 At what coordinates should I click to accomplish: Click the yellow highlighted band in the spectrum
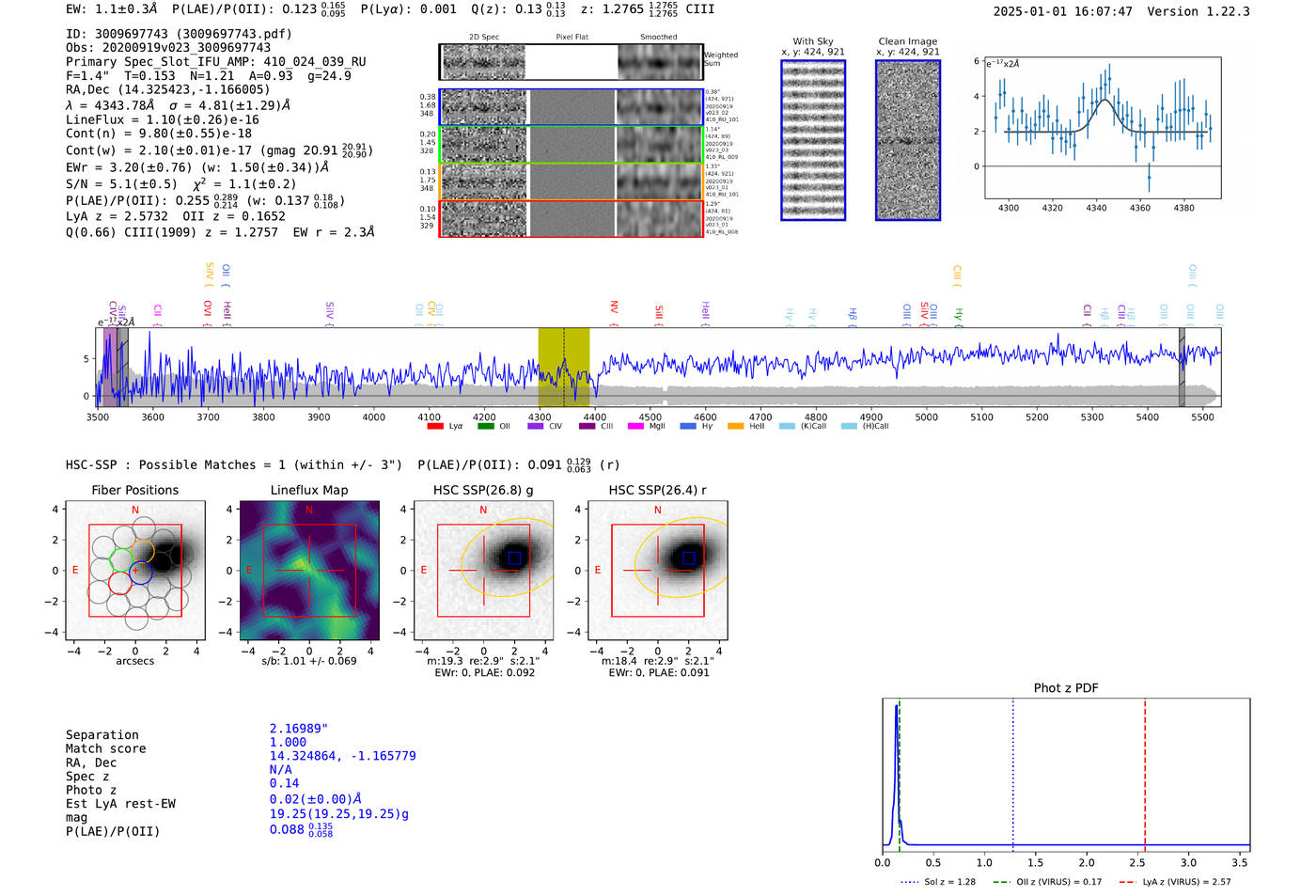coord(563,368)
